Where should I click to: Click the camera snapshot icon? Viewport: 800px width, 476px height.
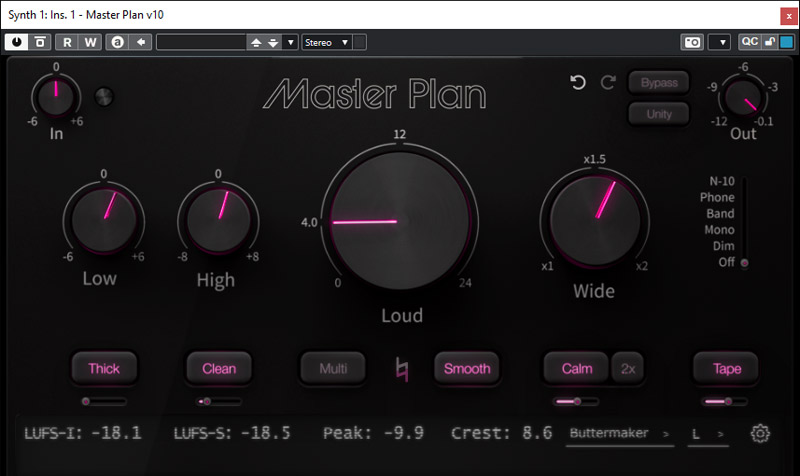691,42
